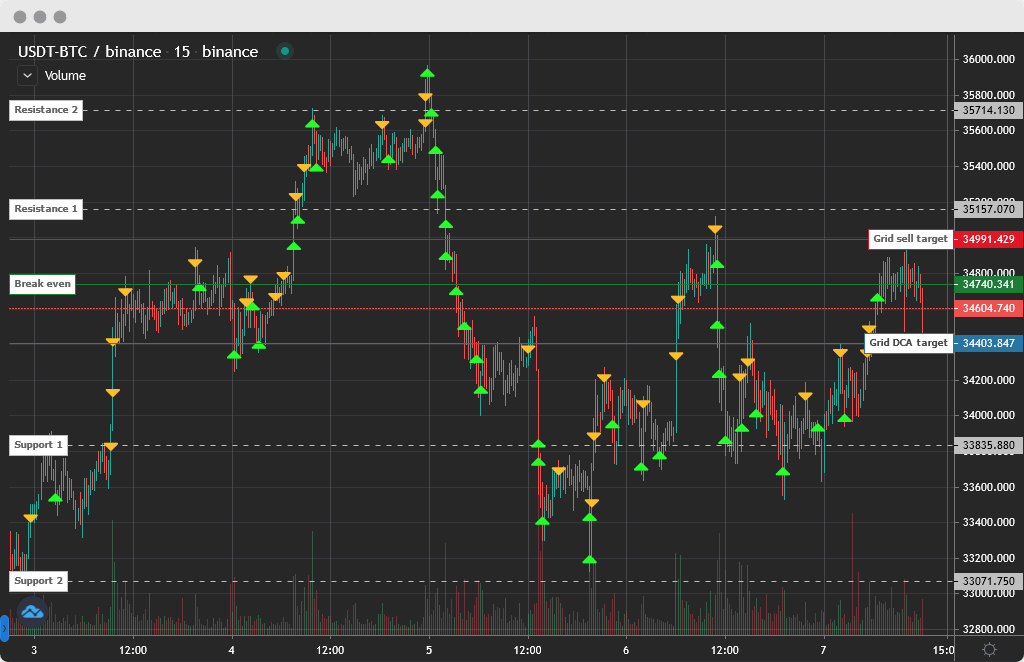Click date label 6 on time axis
The image size is (1024, 662).
[x=626, y=650]
